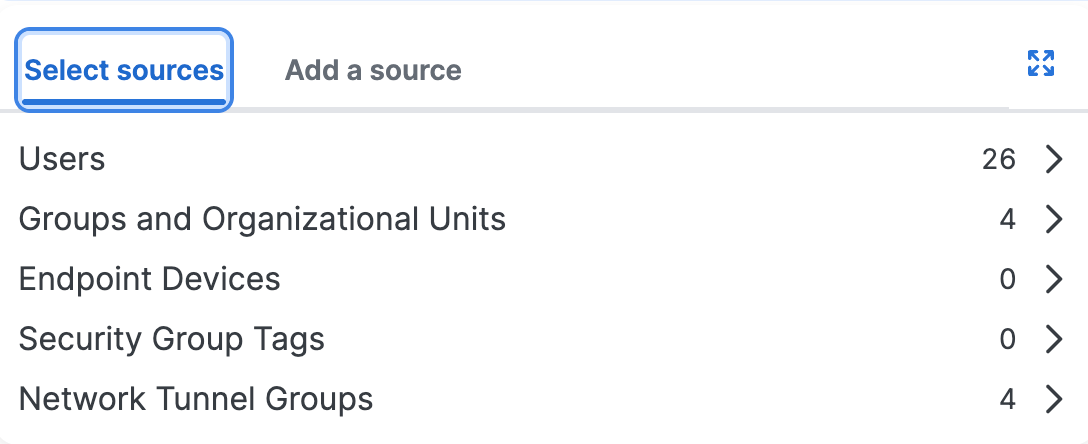Click the count 4 beside Network Tunnel Groups

coord(1007,400)
